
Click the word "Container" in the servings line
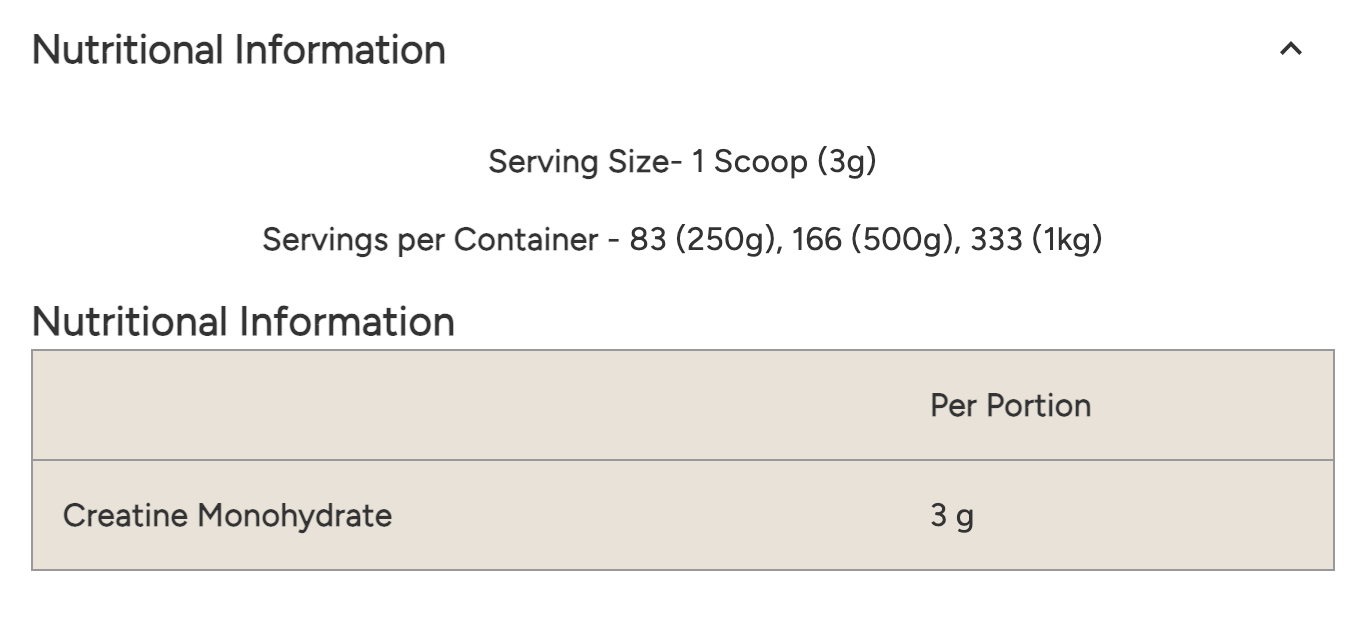click(525, 240)
